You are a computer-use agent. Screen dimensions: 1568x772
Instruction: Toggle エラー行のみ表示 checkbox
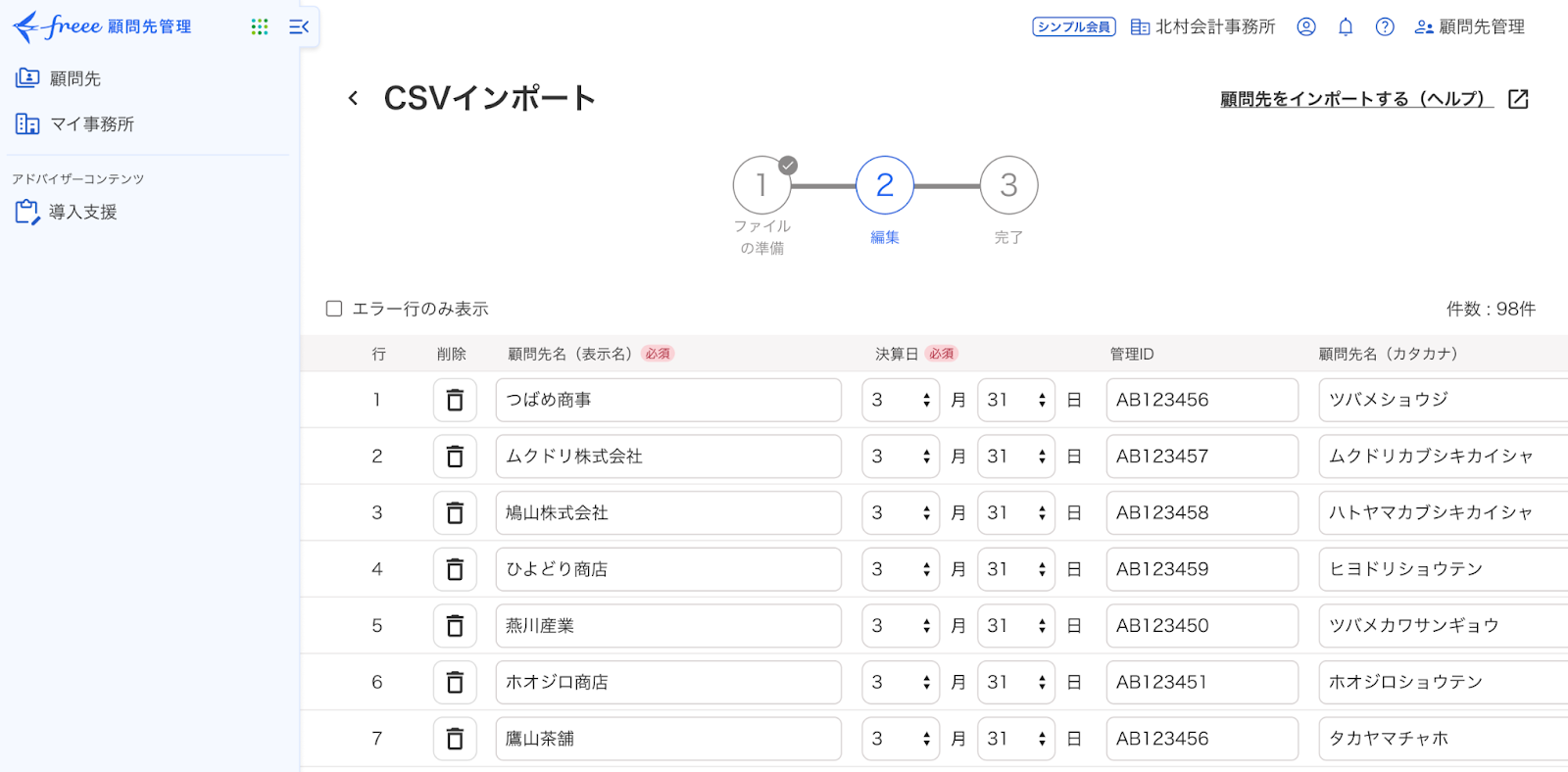point(334,309)
